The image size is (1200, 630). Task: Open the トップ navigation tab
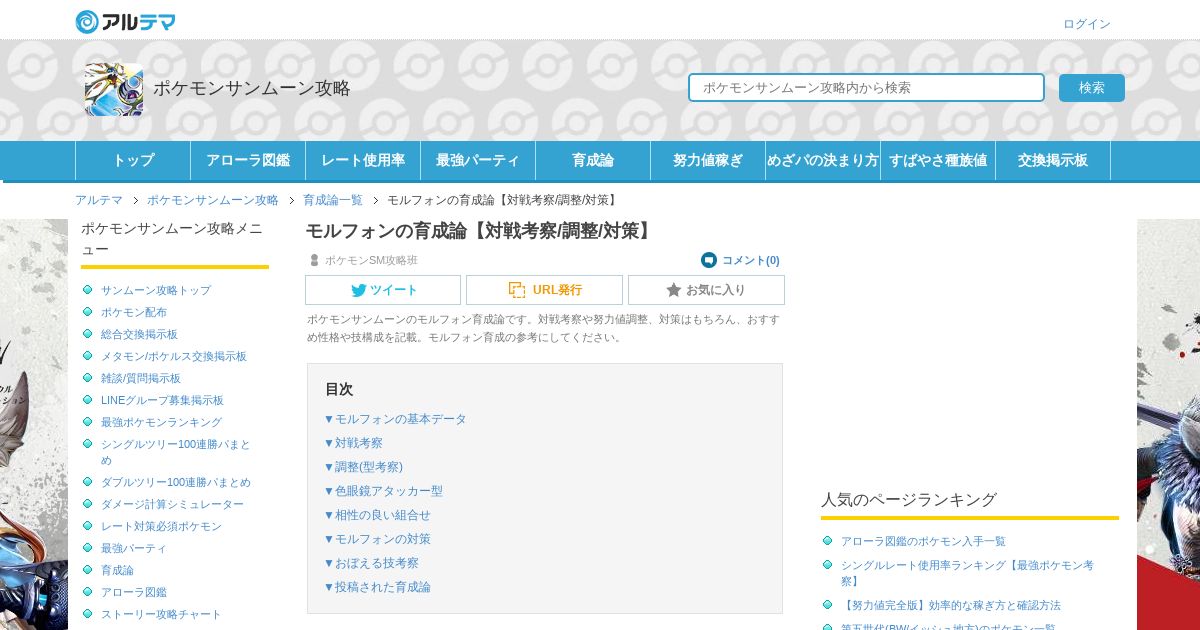coord(133,160)
